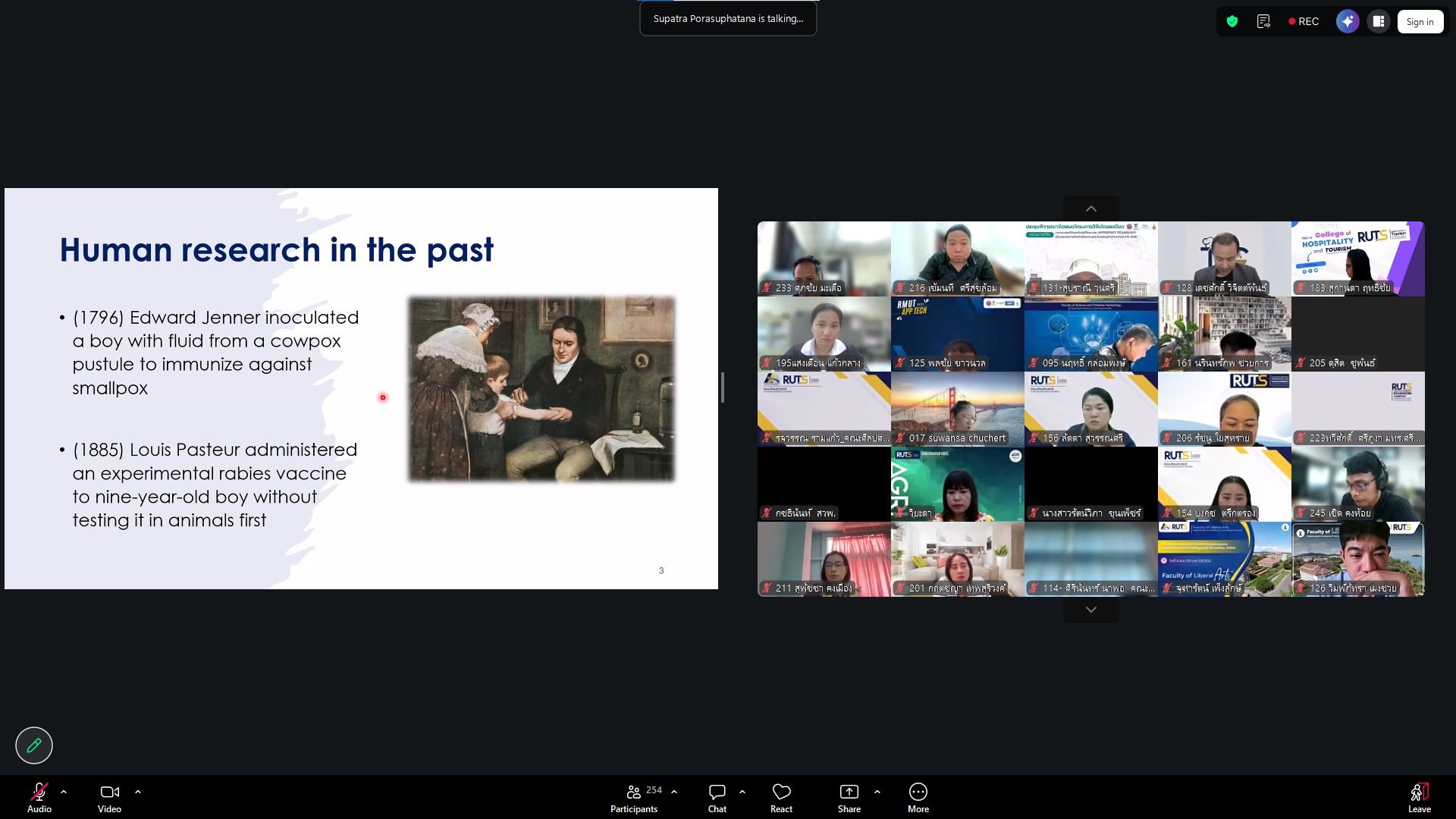Leave the meeting
Viewport: 1456px width, 819px height.
[1419, 796]
